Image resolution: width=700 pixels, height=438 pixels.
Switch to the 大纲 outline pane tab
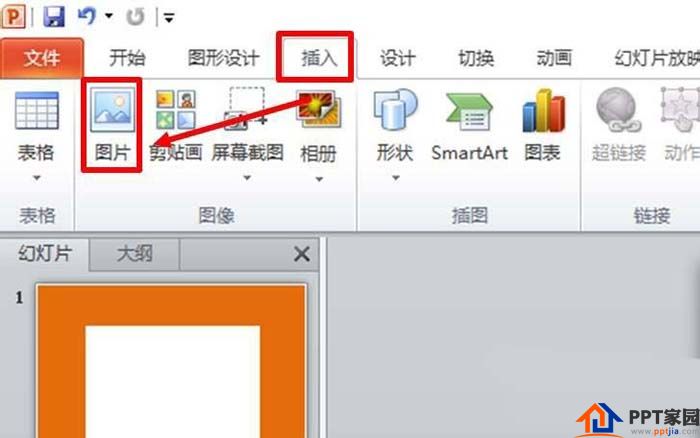pos(134,254)
